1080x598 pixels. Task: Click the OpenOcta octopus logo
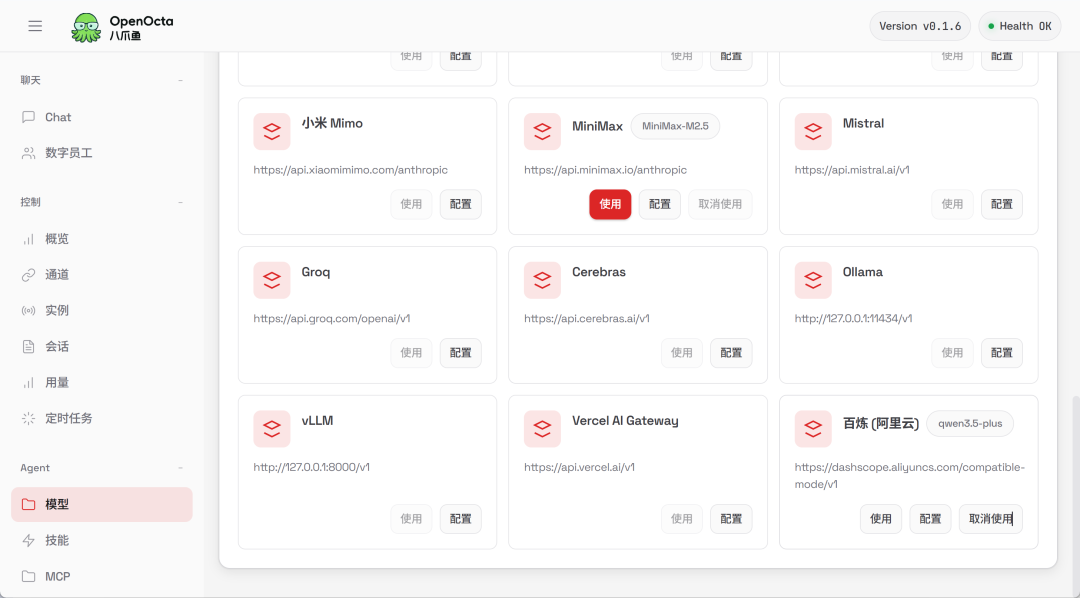pyautogui.click(x=86, y=28)
